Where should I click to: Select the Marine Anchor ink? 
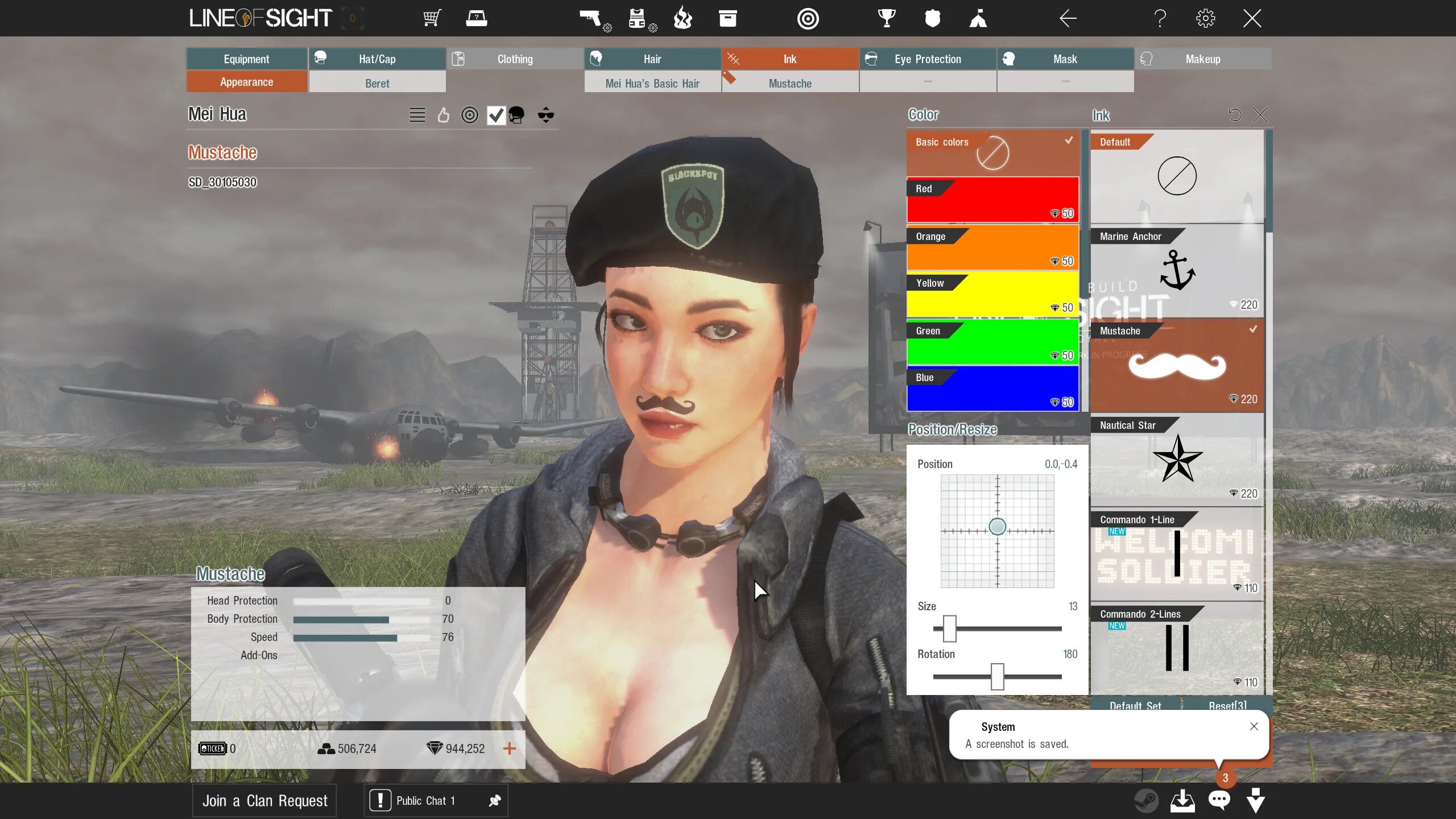[1177, 271]
